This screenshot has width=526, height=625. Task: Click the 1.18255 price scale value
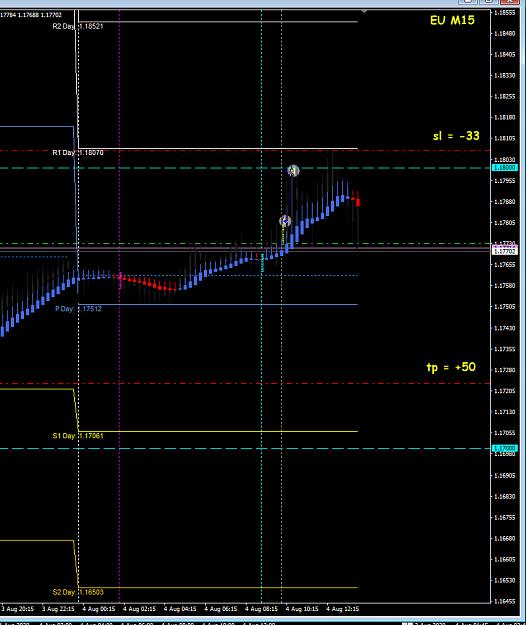click(504, 96)
